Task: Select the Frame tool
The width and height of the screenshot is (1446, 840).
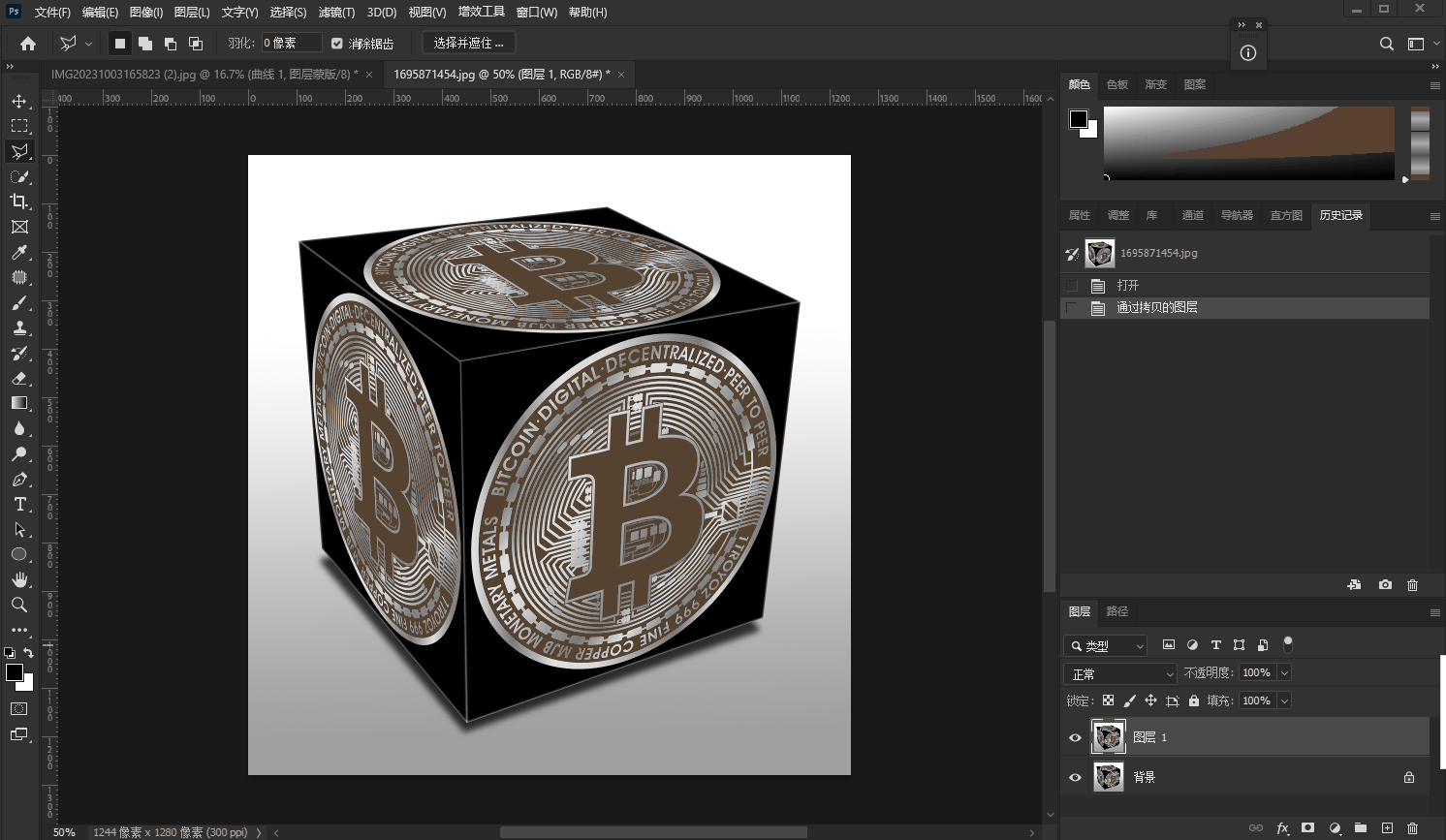Action: click(x=19, y=227)
